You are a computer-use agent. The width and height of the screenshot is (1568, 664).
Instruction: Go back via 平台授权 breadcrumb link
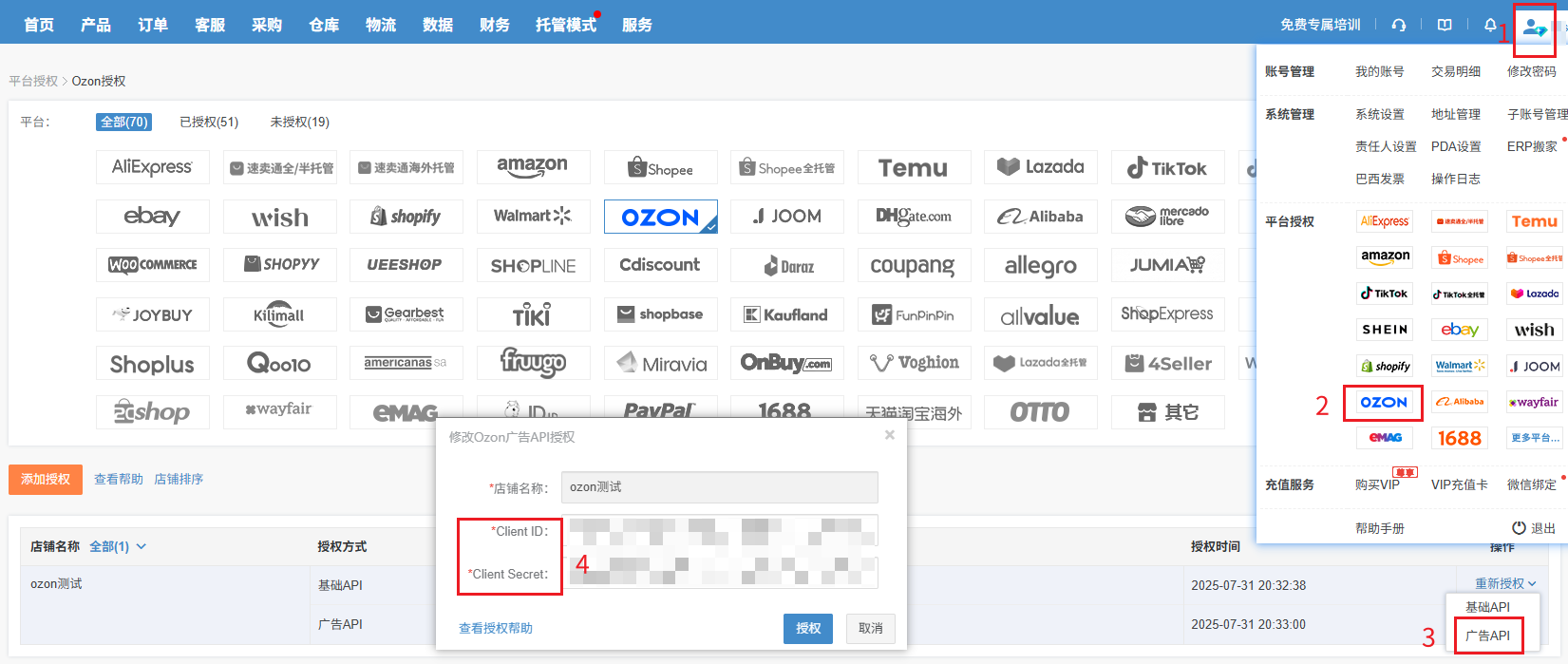33,82
